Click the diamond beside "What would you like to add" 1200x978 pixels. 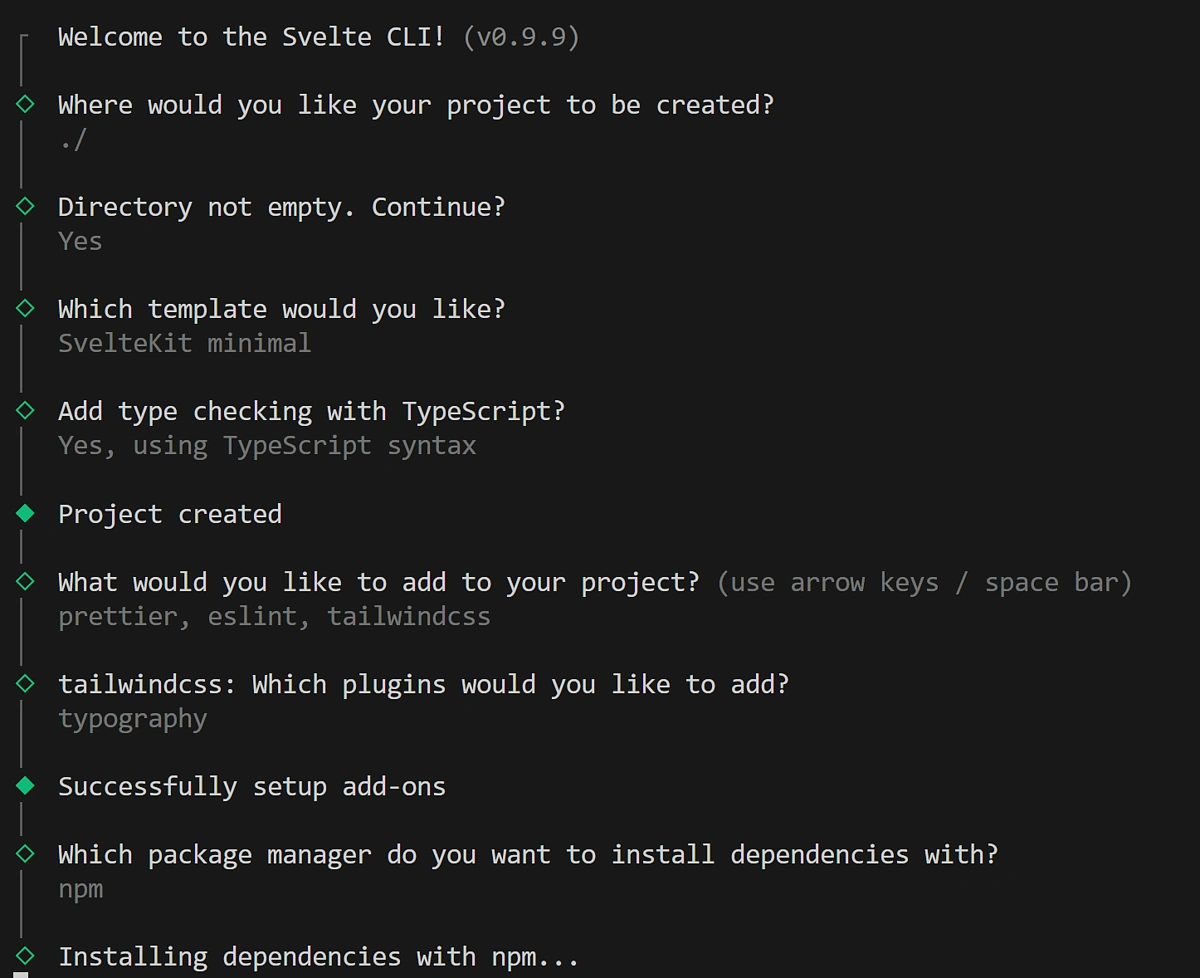coord(25,581)
